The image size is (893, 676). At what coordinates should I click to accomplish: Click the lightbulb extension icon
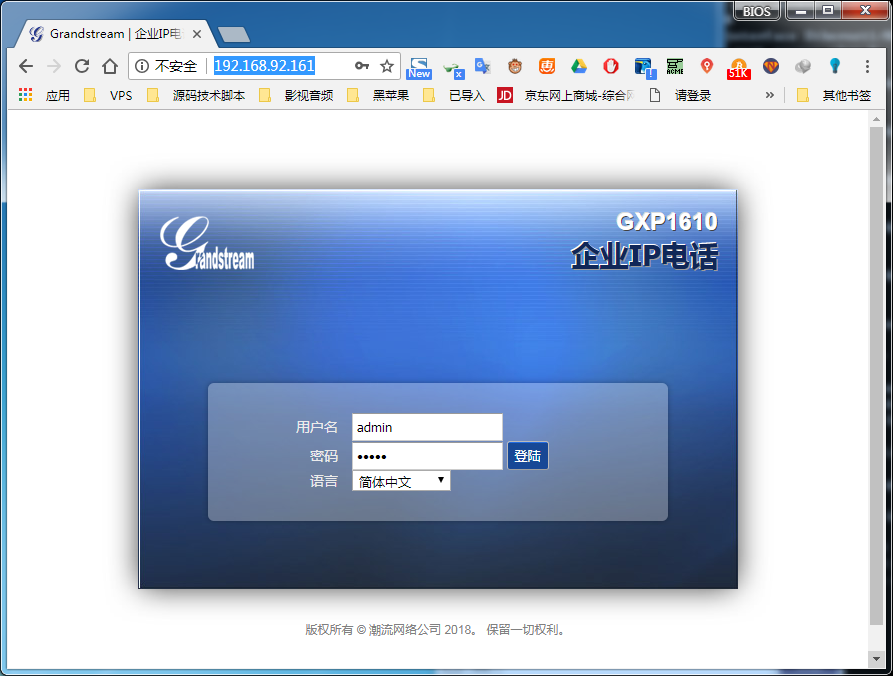coord(834,66)
